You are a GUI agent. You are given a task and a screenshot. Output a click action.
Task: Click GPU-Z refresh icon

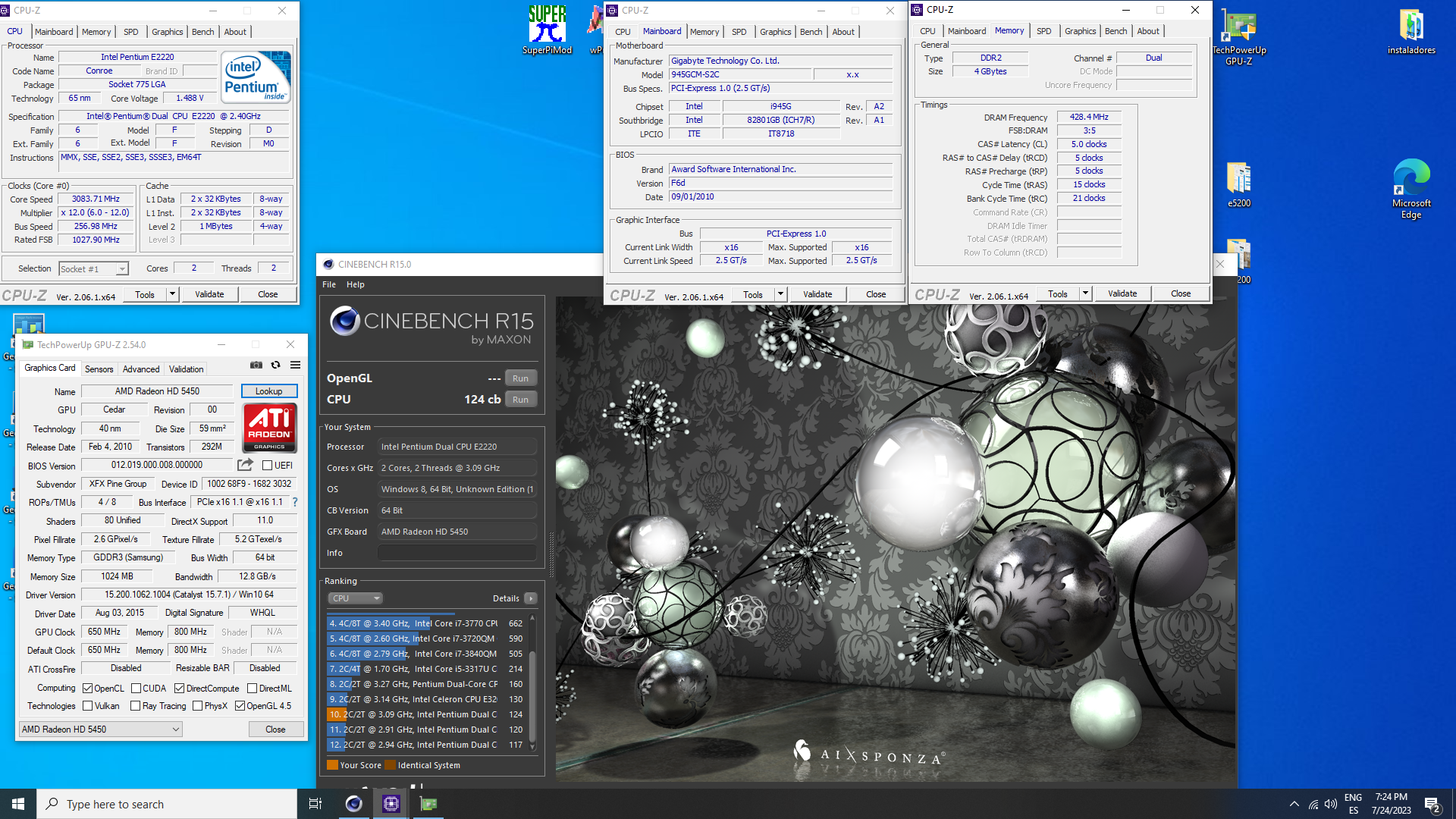(276, 366)
